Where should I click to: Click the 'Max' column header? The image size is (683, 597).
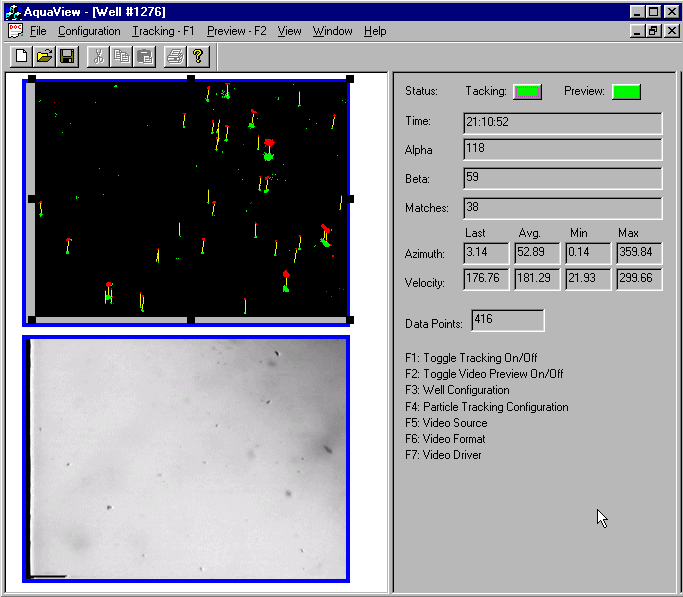point(628,233)
